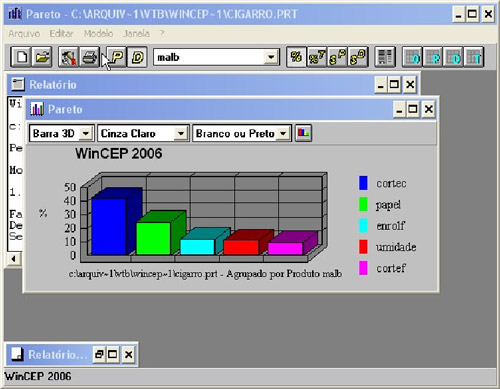
Task: Click the blue cortec legend swatch
Action: pos(363,183)
